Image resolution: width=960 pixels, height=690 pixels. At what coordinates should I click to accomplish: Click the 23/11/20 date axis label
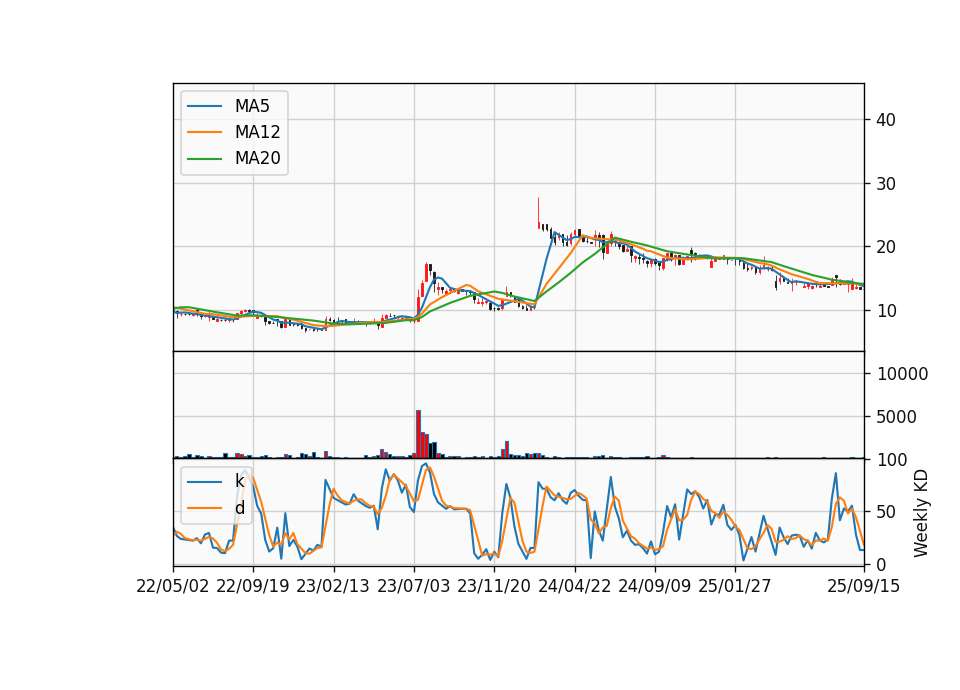[x=493, y=586]
